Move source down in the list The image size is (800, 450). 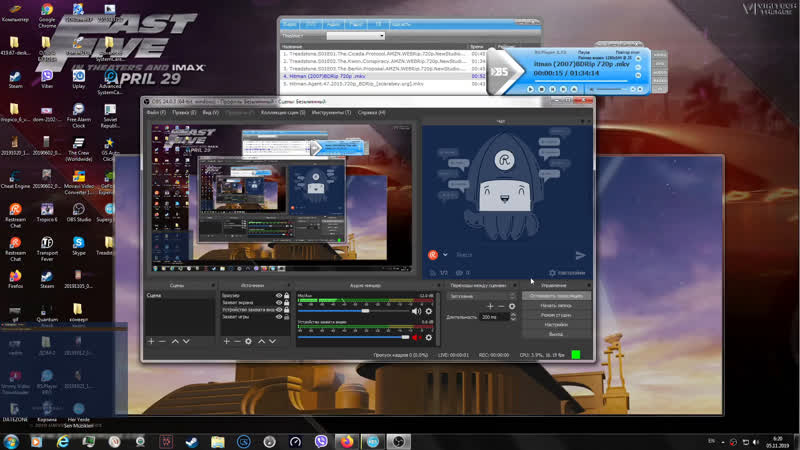272,341
